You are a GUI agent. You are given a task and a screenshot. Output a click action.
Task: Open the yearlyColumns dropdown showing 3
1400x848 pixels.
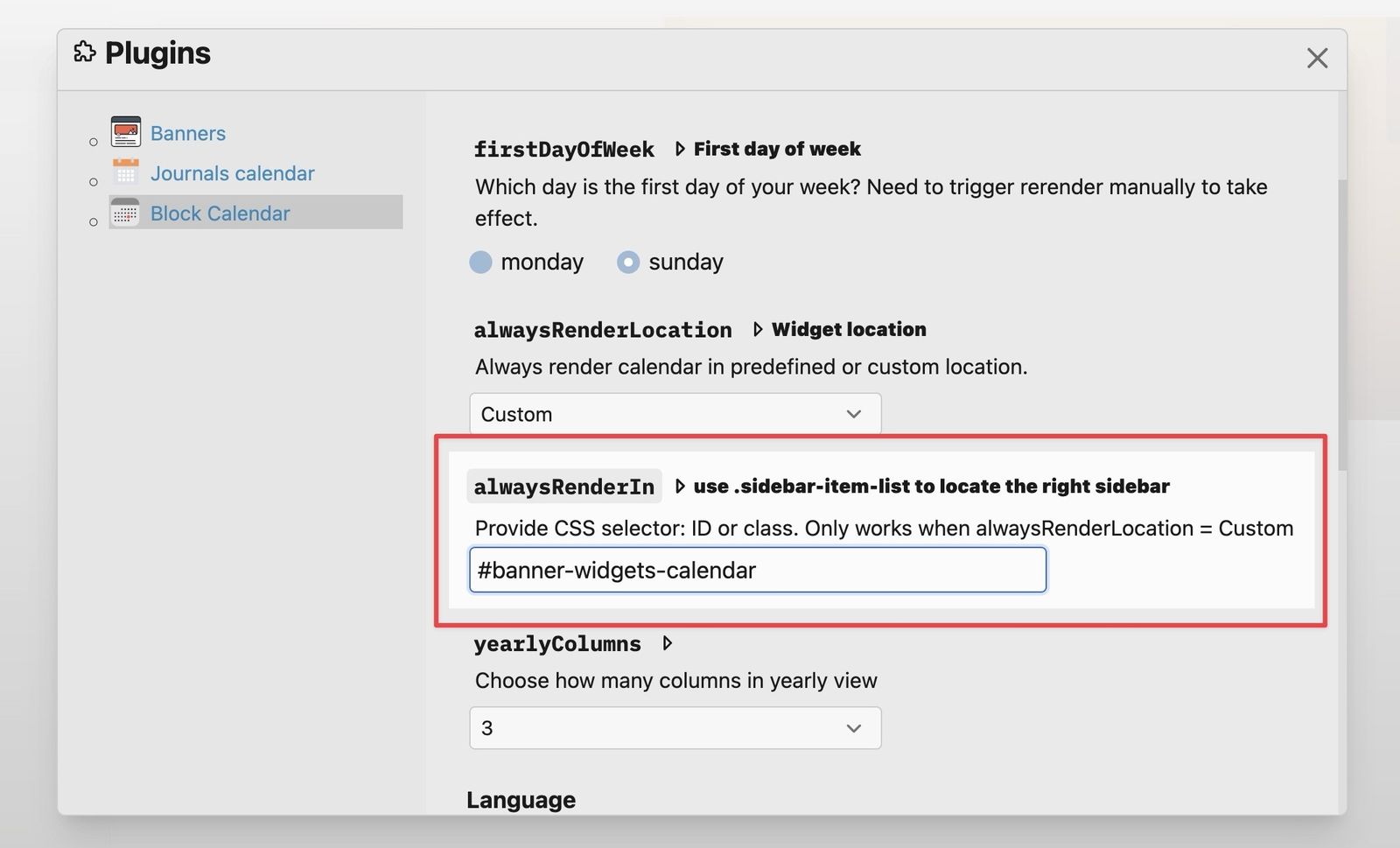click(x=675, y=727)
